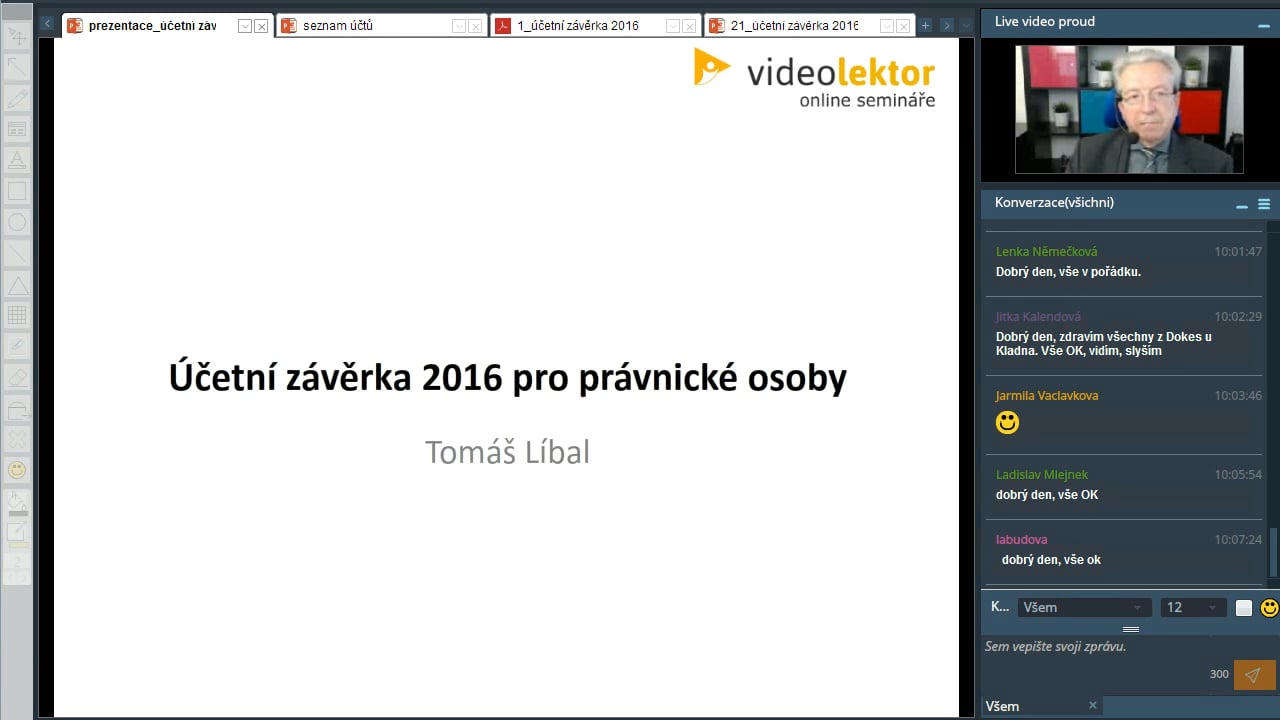Screen dimensions: 1280x720
Task: Click Jitka Kalendová's name in chat
Action: click(1038, 317)
